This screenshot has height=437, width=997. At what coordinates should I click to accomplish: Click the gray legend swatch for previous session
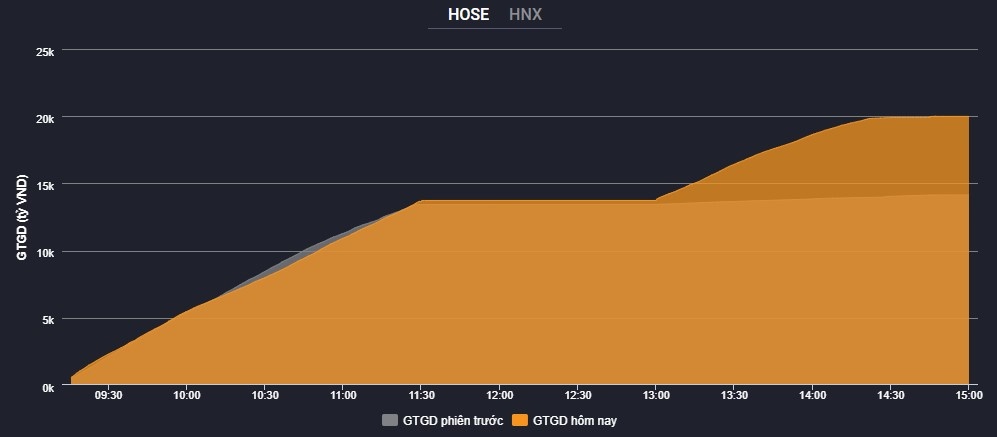pyautogui.click(x=389, y=420)
